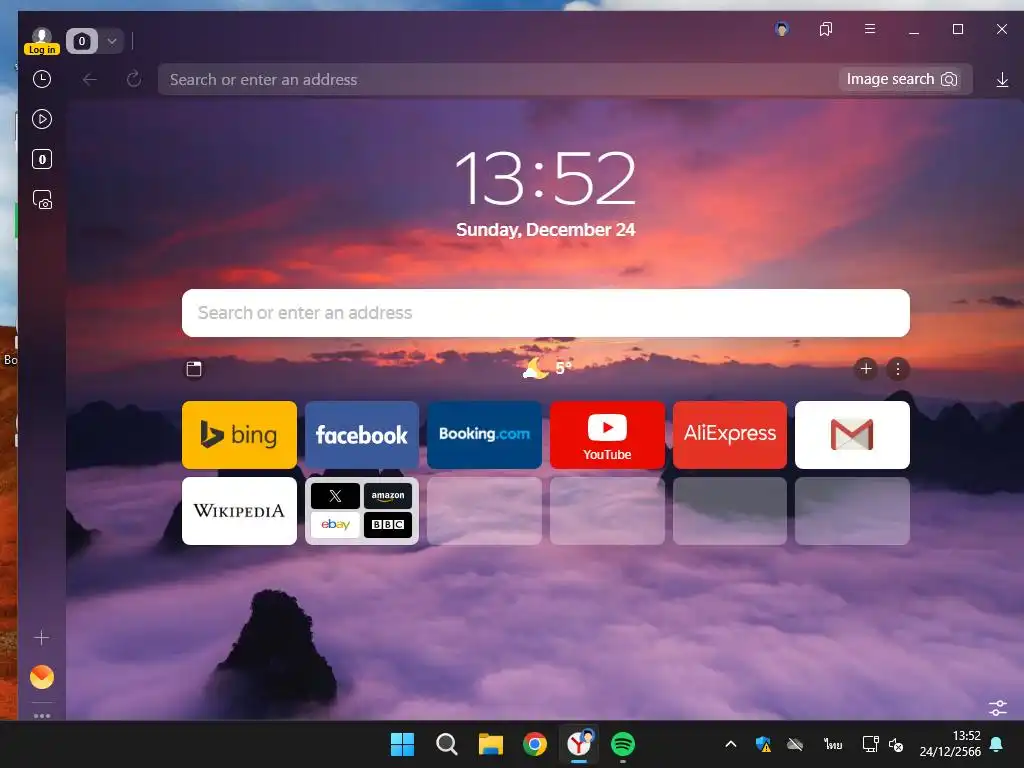
Task: Go back with the back arrow
Action: [x=90, y=80]
